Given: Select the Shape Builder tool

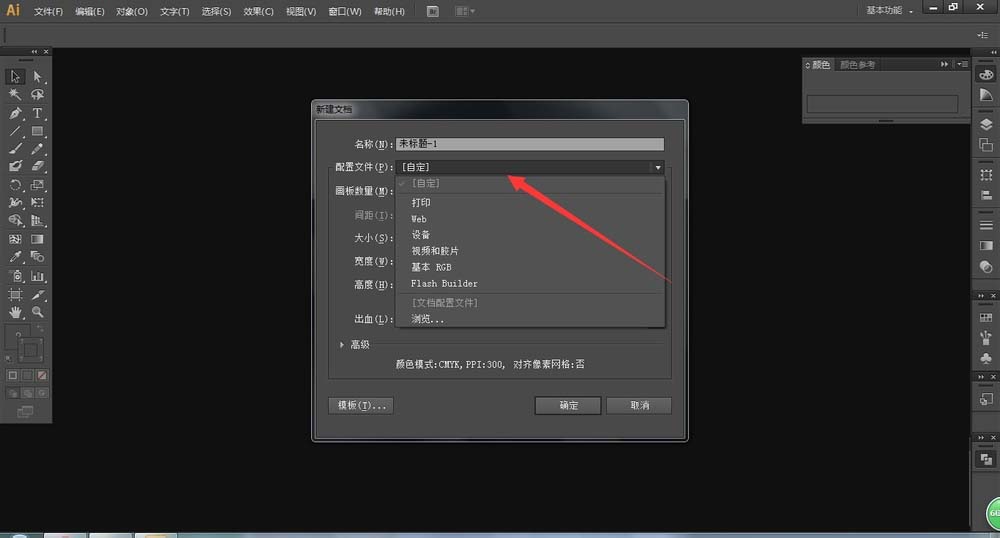Looking at the screenshot, I should coord(15,221).
